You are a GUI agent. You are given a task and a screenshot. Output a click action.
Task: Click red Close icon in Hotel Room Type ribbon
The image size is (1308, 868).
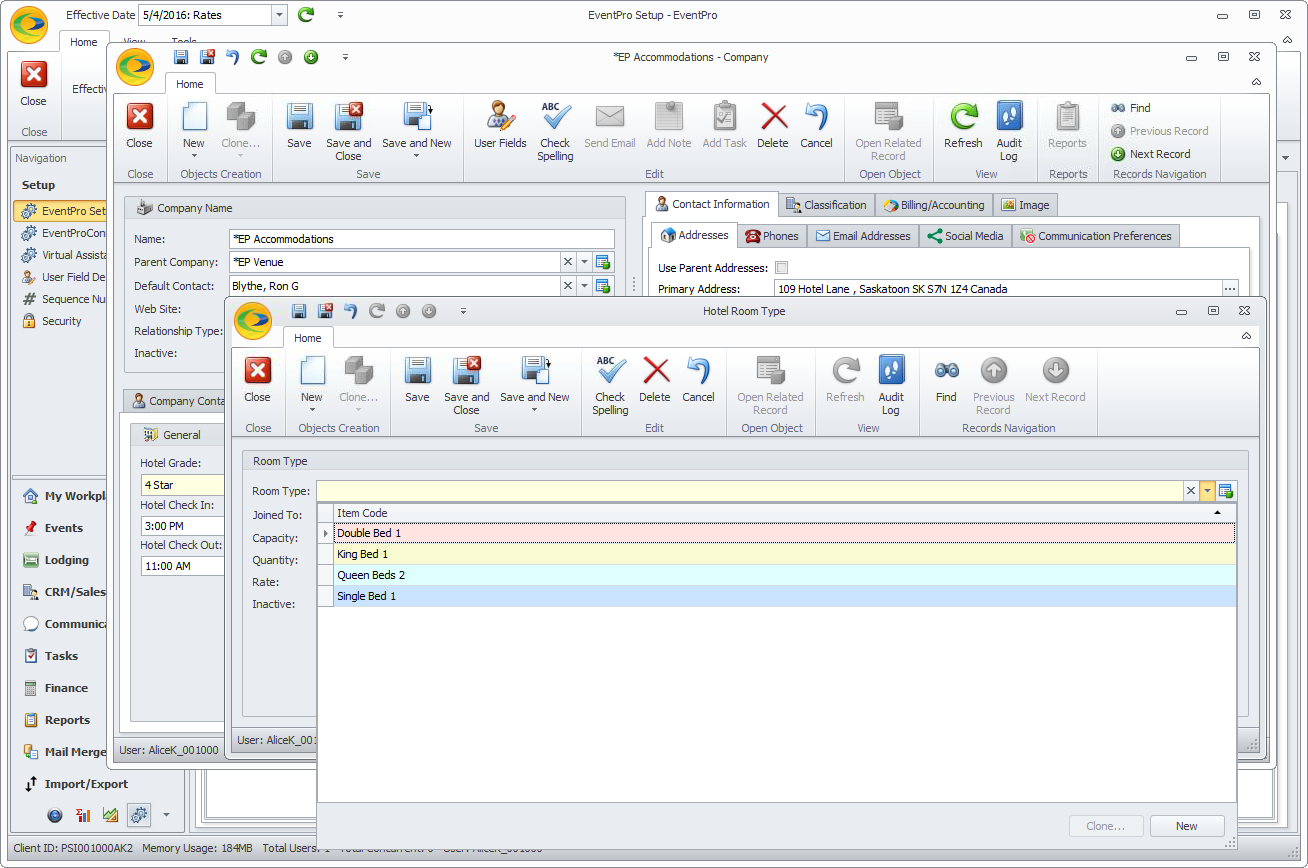pos(258,380)
